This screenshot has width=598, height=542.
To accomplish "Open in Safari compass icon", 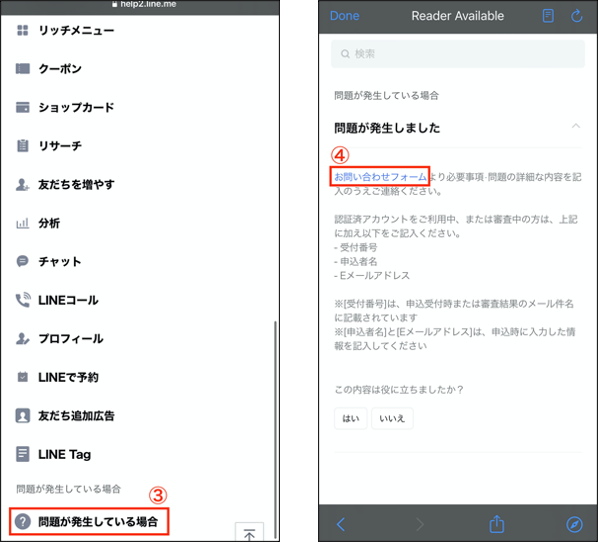I will pos(574,524).
